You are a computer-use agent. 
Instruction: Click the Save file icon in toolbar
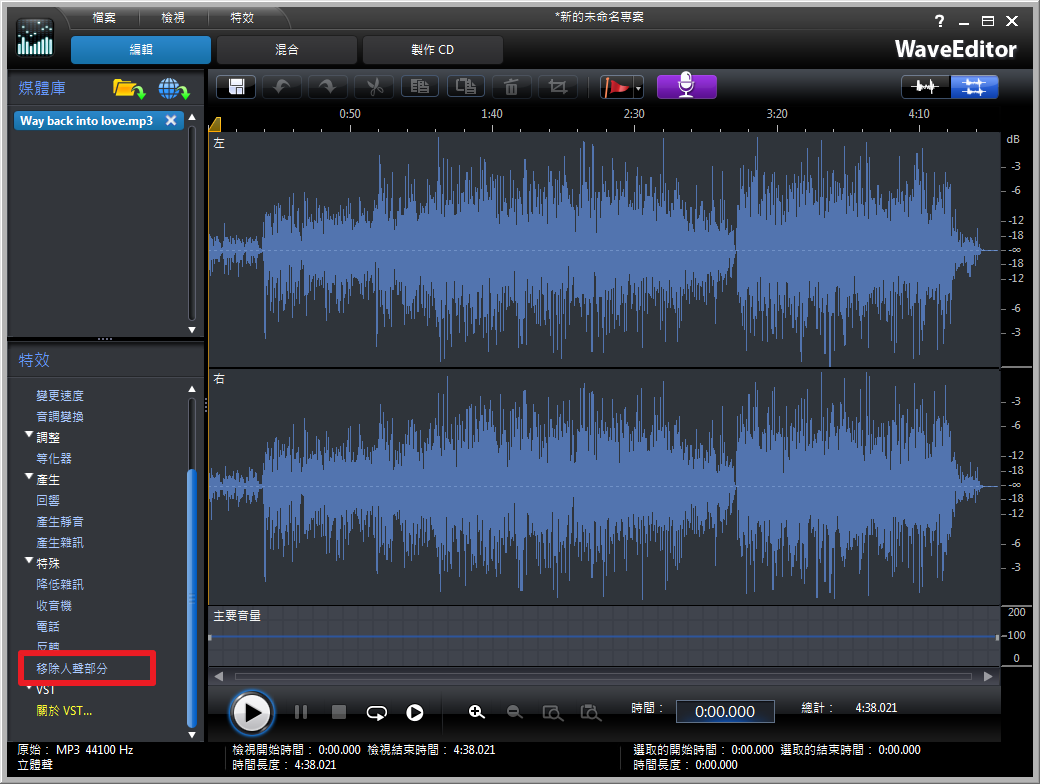[237, 87]
